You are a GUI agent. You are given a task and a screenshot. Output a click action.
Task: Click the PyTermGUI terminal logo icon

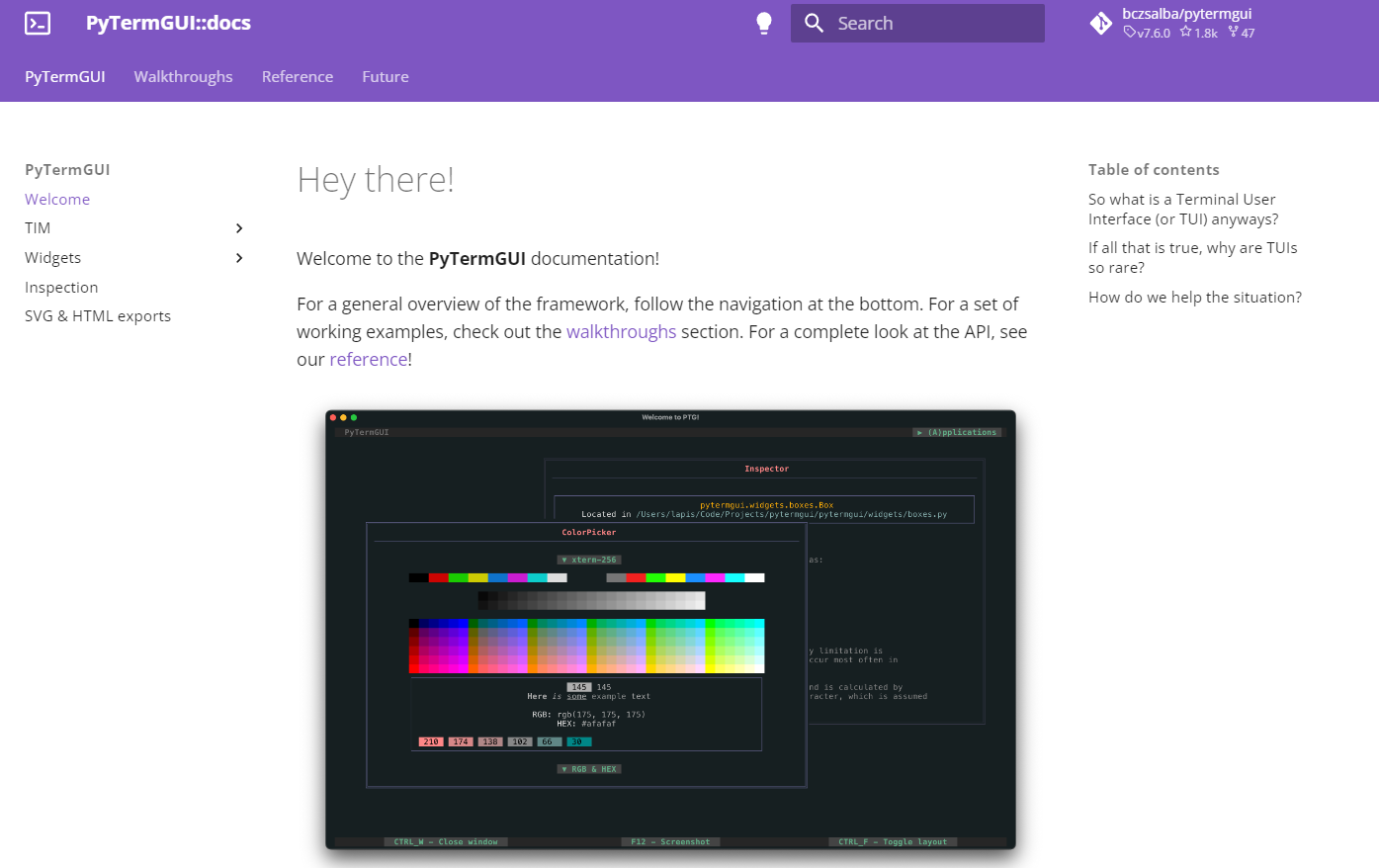pyautogui.click(x=37, y=22)
